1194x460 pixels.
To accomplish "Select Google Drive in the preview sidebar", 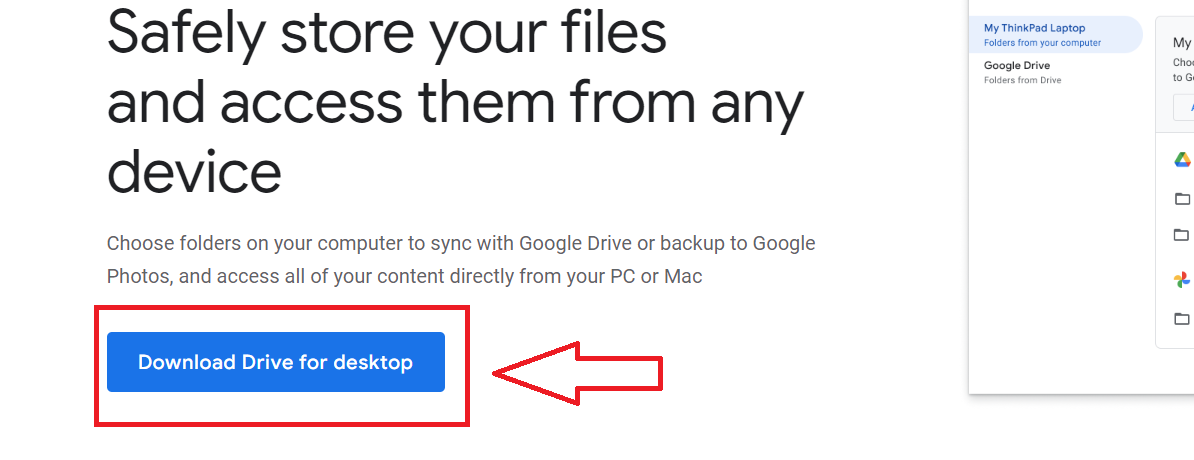I will click(x=1016, y=66).
